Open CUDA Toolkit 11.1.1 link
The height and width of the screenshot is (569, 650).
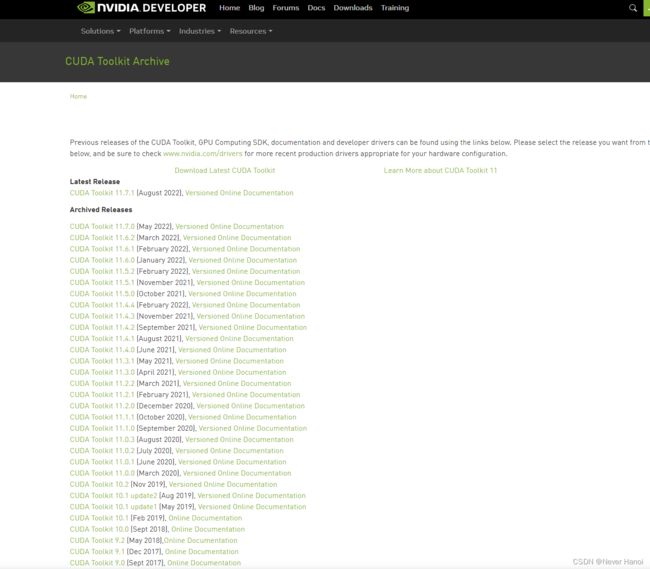(x=102, y=416)
